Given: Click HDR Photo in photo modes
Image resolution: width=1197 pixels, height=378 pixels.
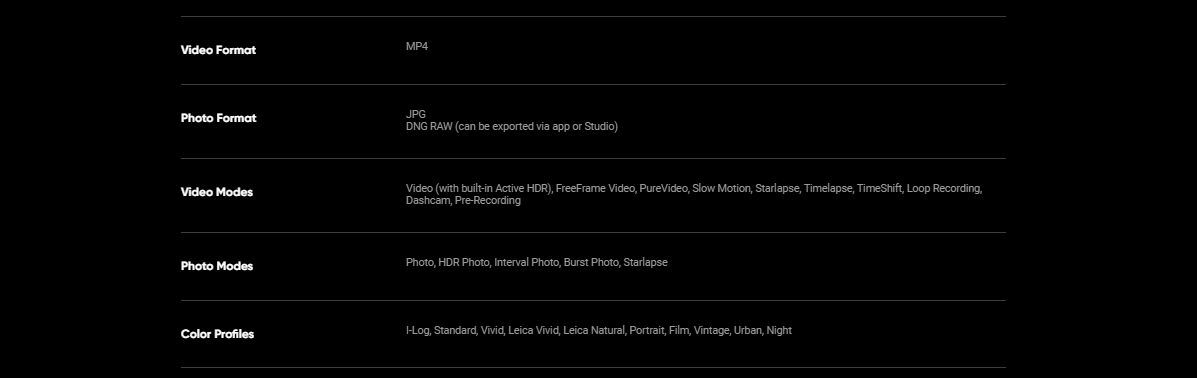Looking at the screenshot, I should click(x=463, y=262).
